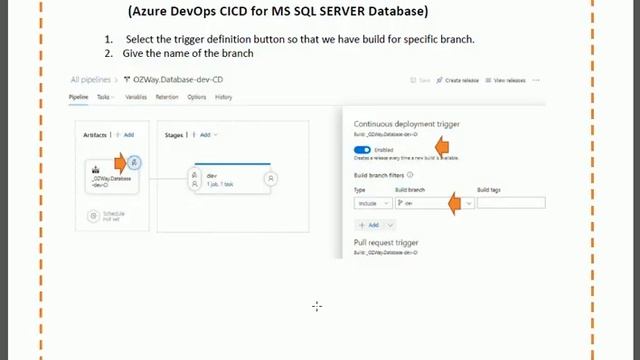Image resolution: width=640 pixels, height=360 pixels.
Task: Click the rocket icon for Create release
Action: click(439, 80)
